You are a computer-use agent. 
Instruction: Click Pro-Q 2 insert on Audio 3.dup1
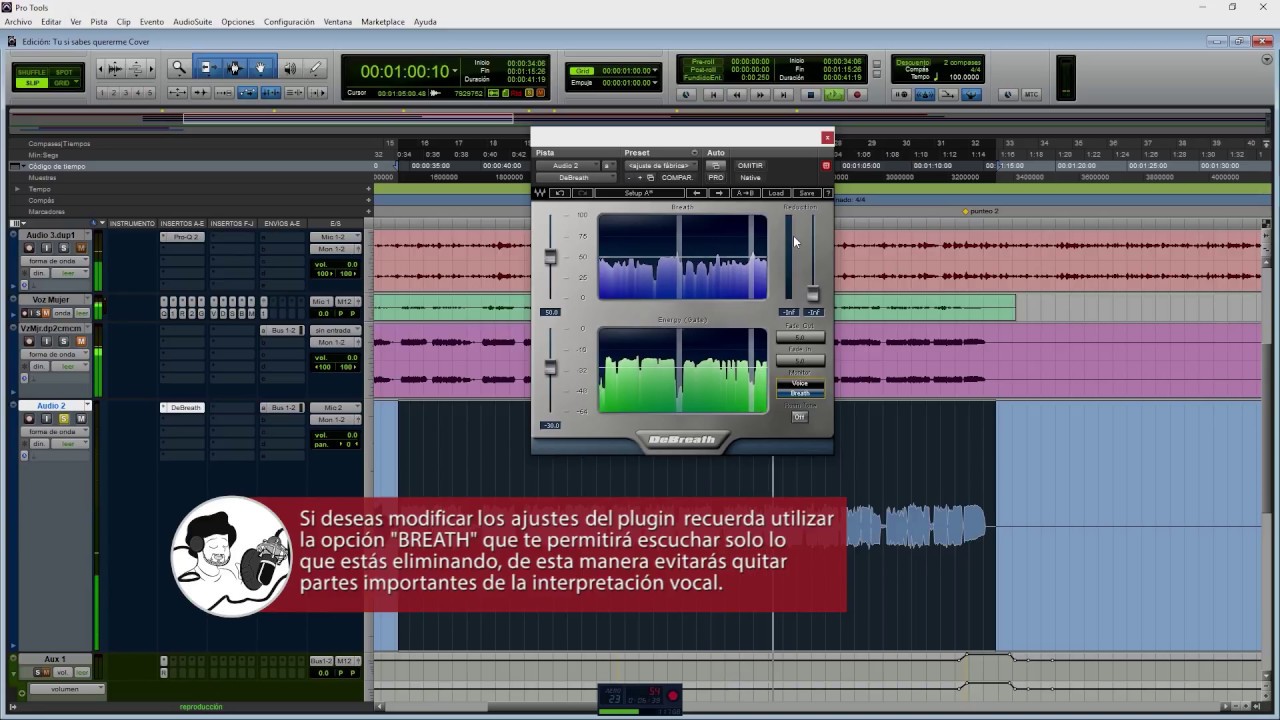tap(182, 237)
